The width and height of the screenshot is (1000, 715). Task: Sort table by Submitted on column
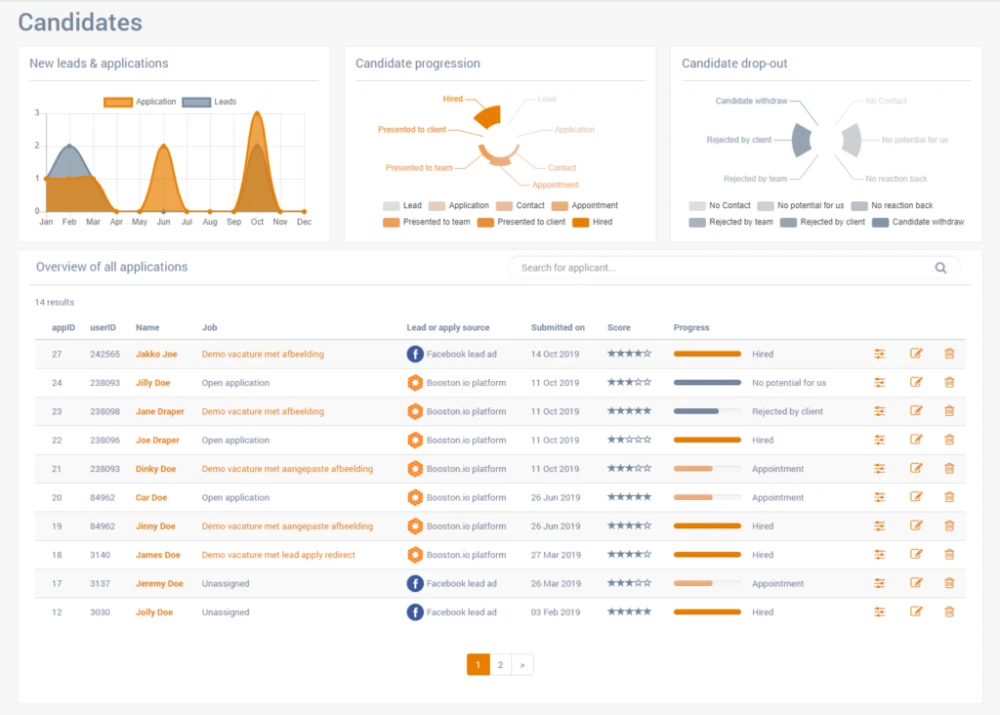click(x=558, y=327)
